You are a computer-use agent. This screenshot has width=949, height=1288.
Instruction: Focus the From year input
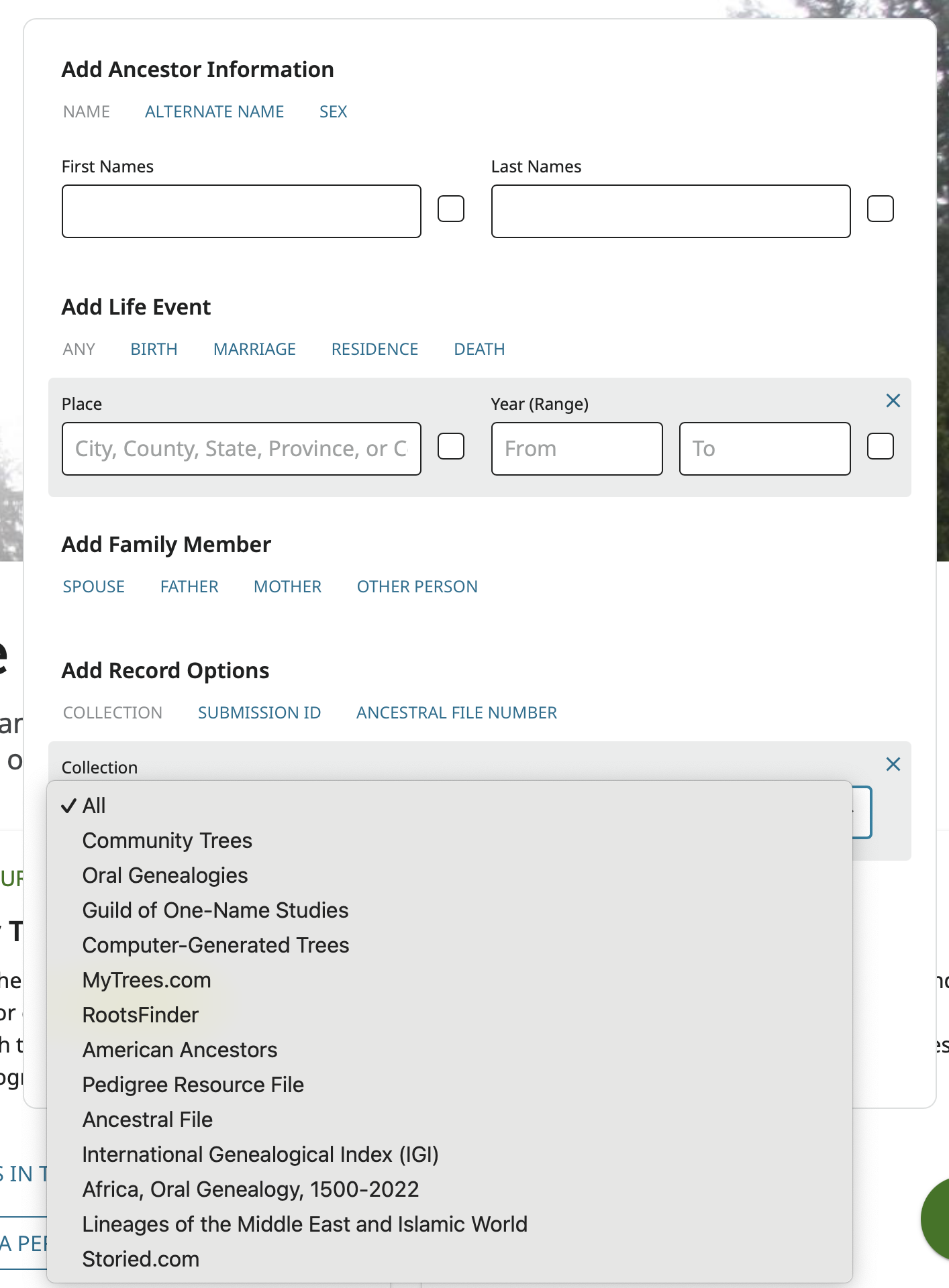point(577,449)
